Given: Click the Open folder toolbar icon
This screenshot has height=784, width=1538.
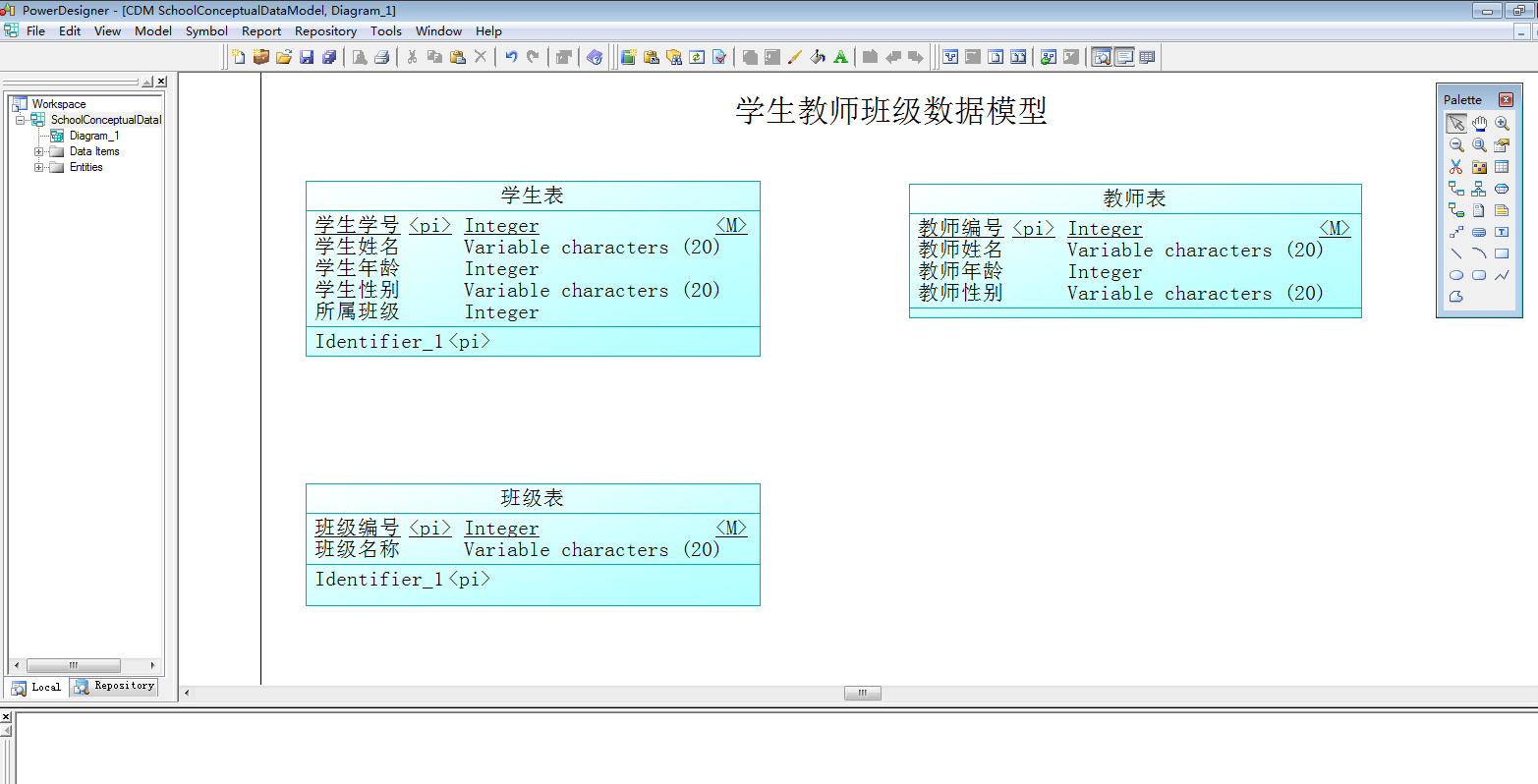Looking at the screenshot, I should tap(284, 57).
